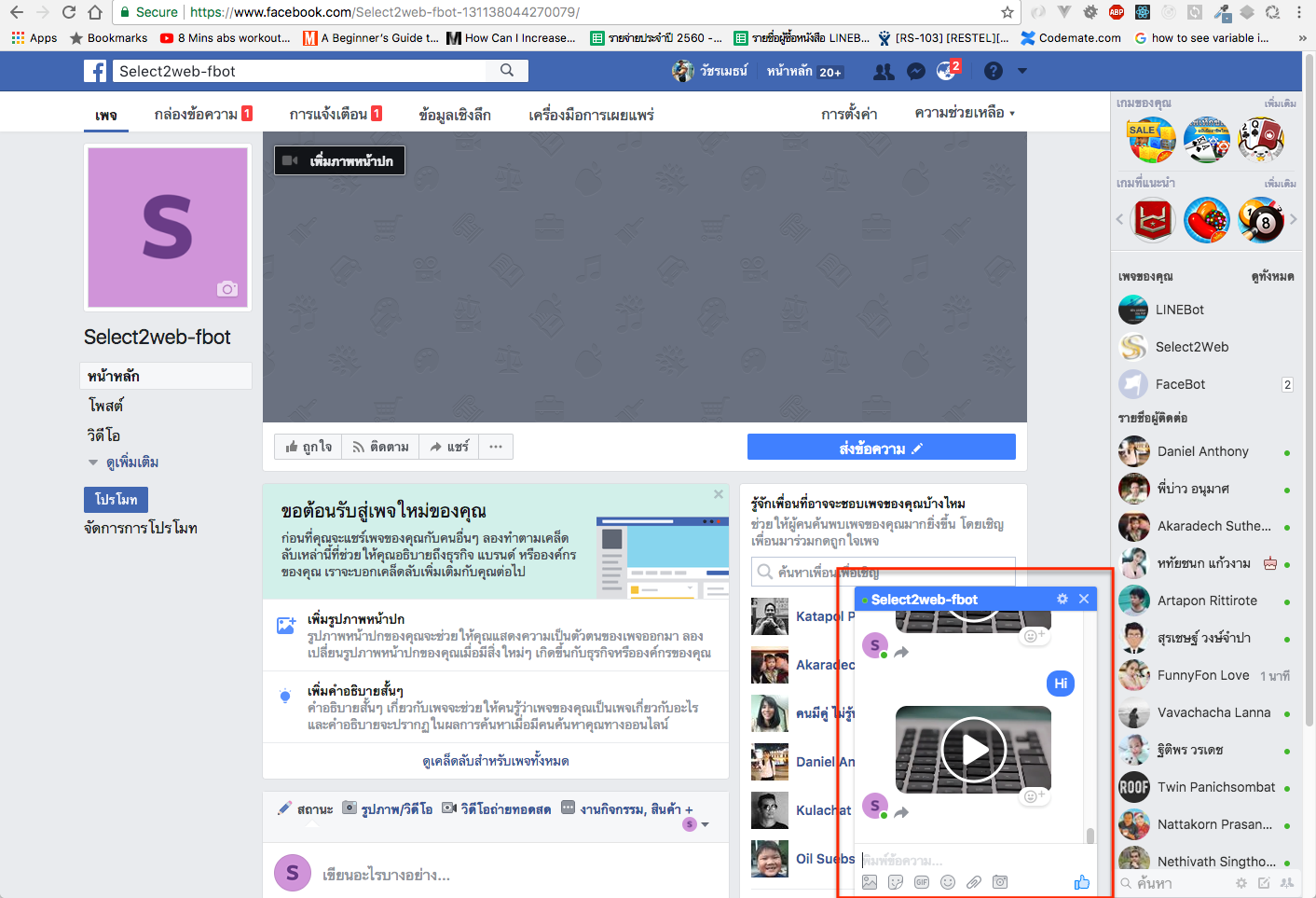The image size is (1316, 898).
Task: Open the quick help question mark icon
Action: click(x=994, y=71)
